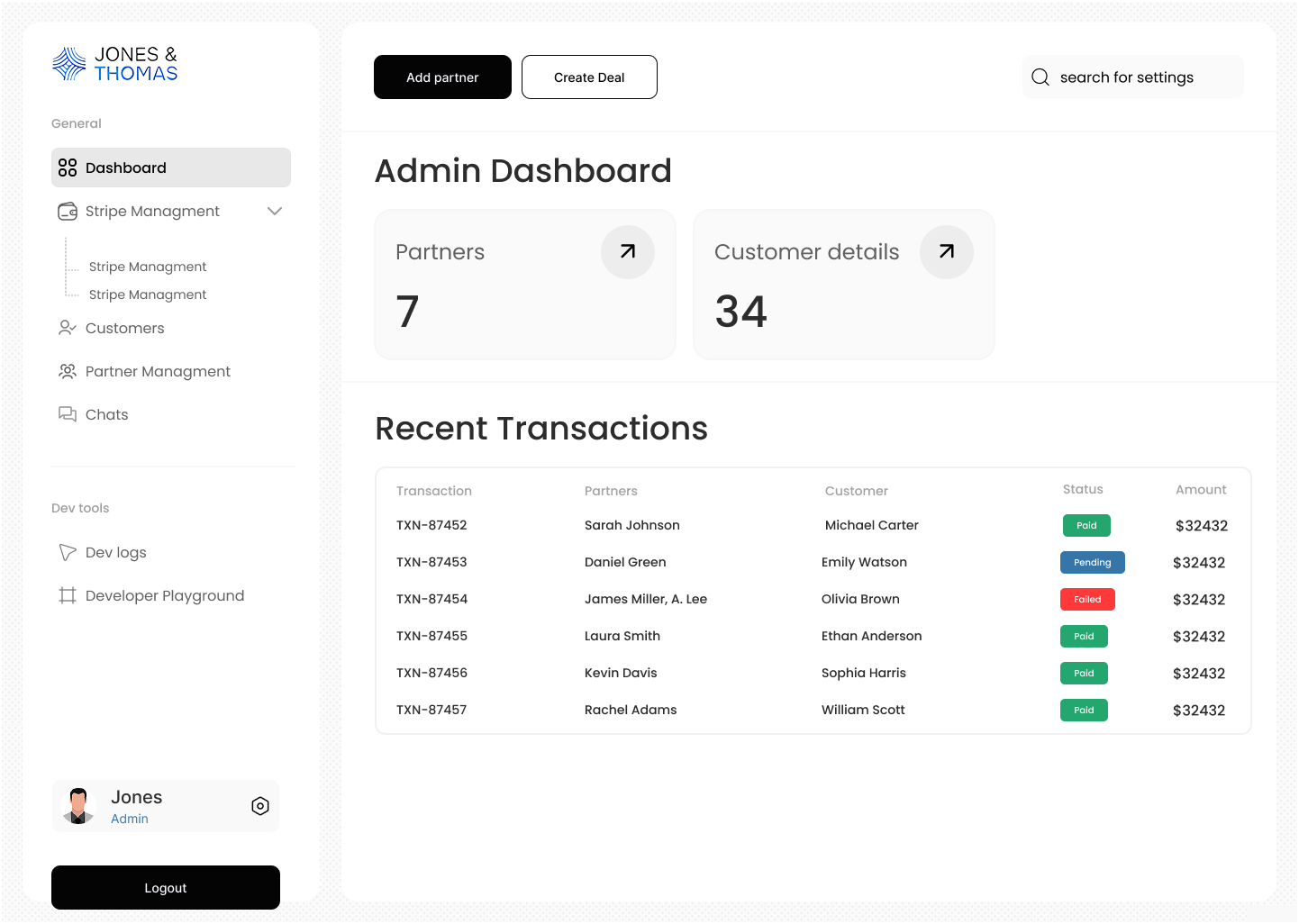Type in the search for settings field

click(1128, 77)
